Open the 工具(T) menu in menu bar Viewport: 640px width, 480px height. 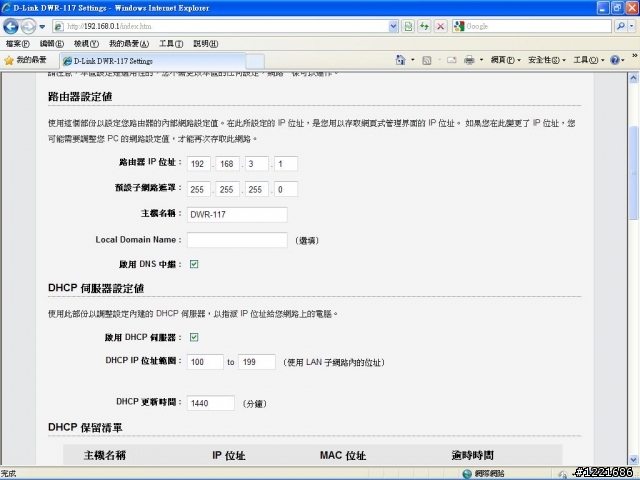click(171, 44)
